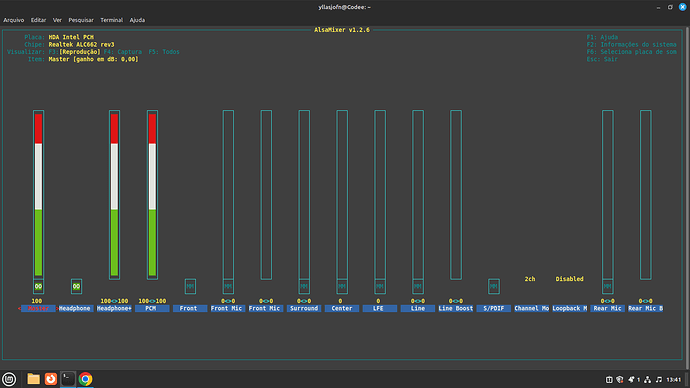This screenshot has width=690, height=388.
Task: Select the Line channel label
Action: [418, 308]
